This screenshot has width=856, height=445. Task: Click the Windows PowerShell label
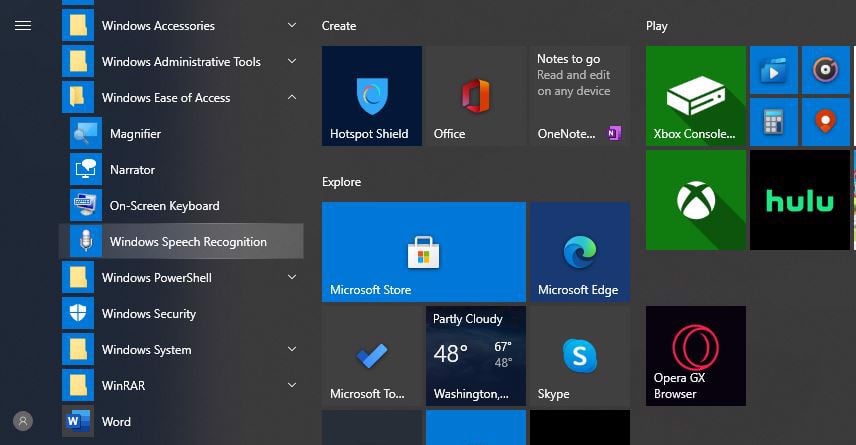click(x=157, y=278)
